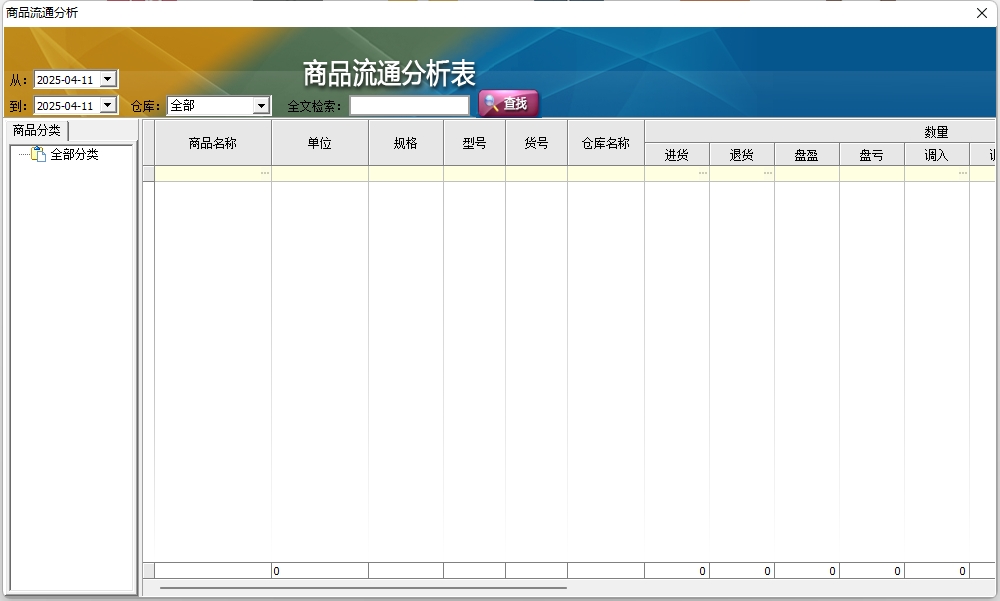Click the 查找 search button
The image size is (1000, 601).
(509, 104)
